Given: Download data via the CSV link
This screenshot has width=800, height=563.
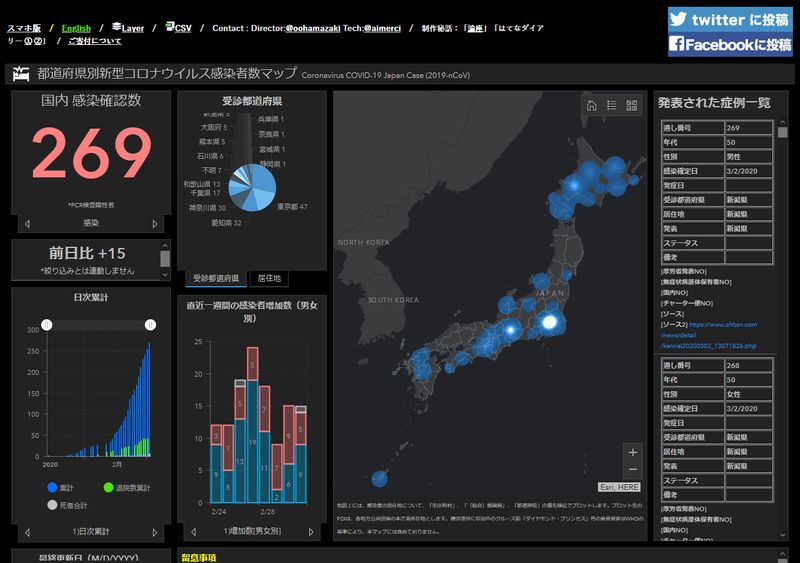Looking at the screenshot, I should tap(178, 28).
